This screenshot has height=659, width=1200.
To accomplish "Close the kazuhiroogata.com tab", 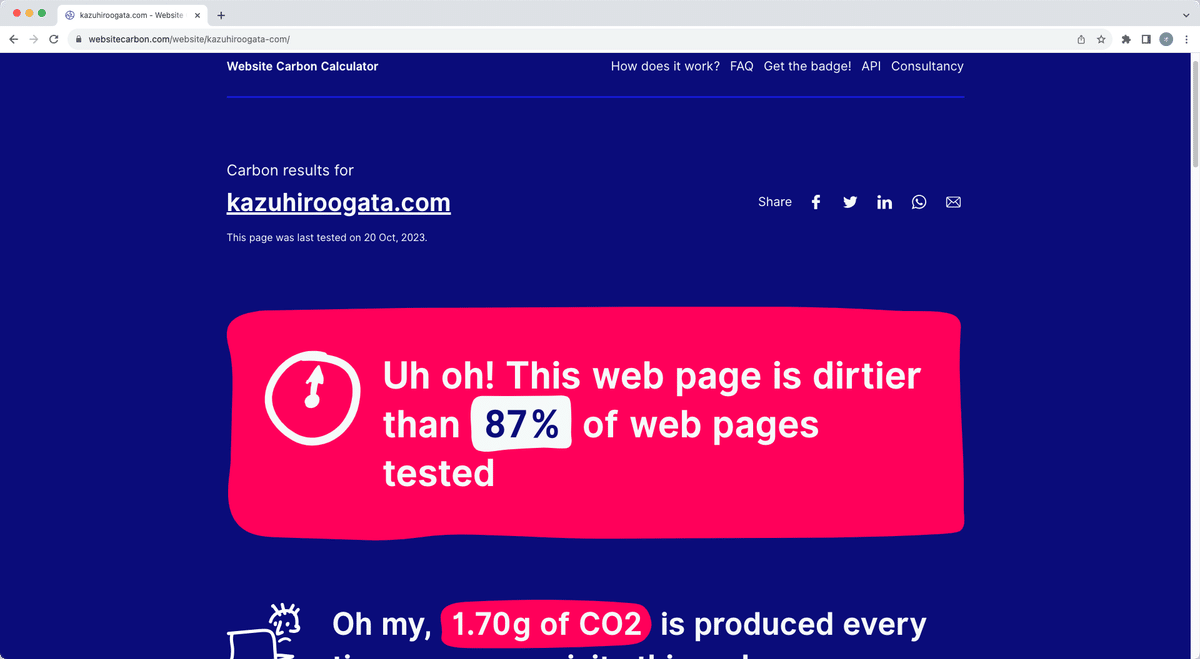I will [197, 15].
